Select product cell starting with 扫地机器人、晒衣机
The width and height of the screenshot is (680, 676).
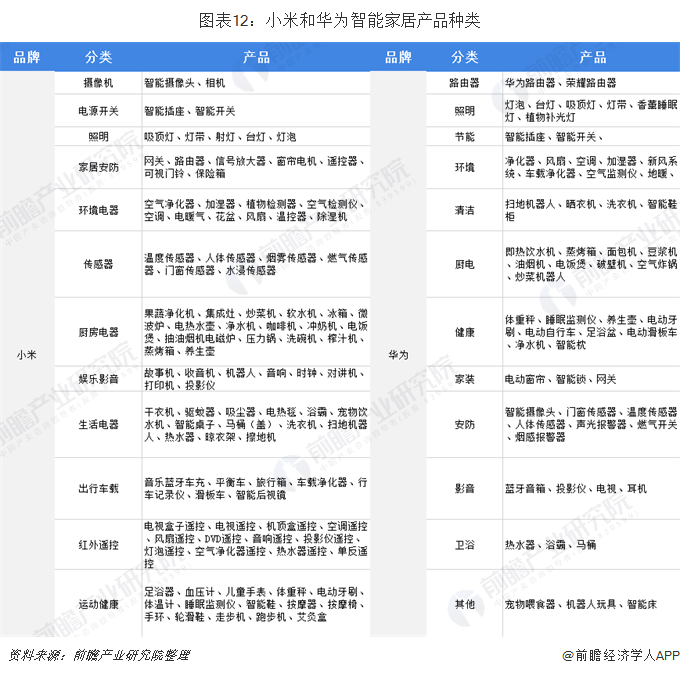coord(591,210)
